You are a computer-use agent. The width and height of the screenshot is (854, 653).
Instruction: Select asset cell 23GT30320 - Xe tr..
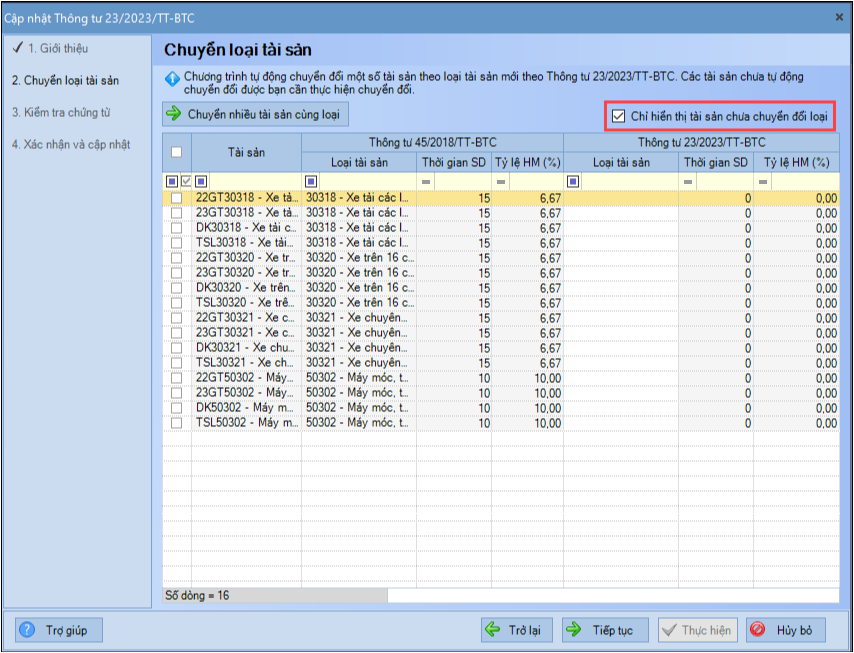(247, 273)
